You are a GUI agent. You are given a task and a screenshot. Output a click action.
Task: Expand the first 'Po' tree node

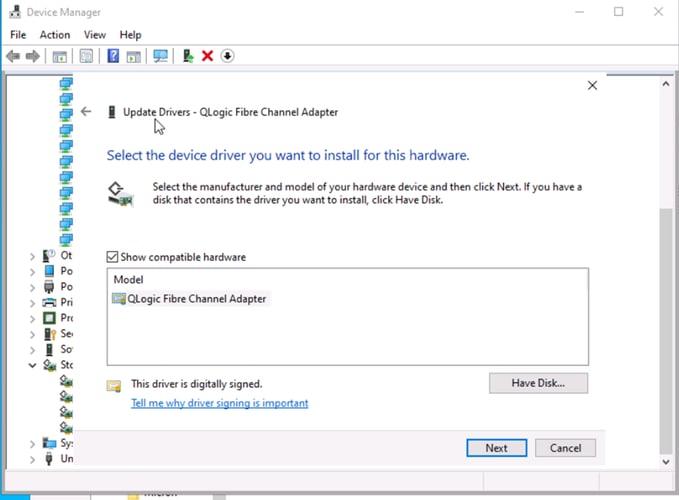pos(32,272)
